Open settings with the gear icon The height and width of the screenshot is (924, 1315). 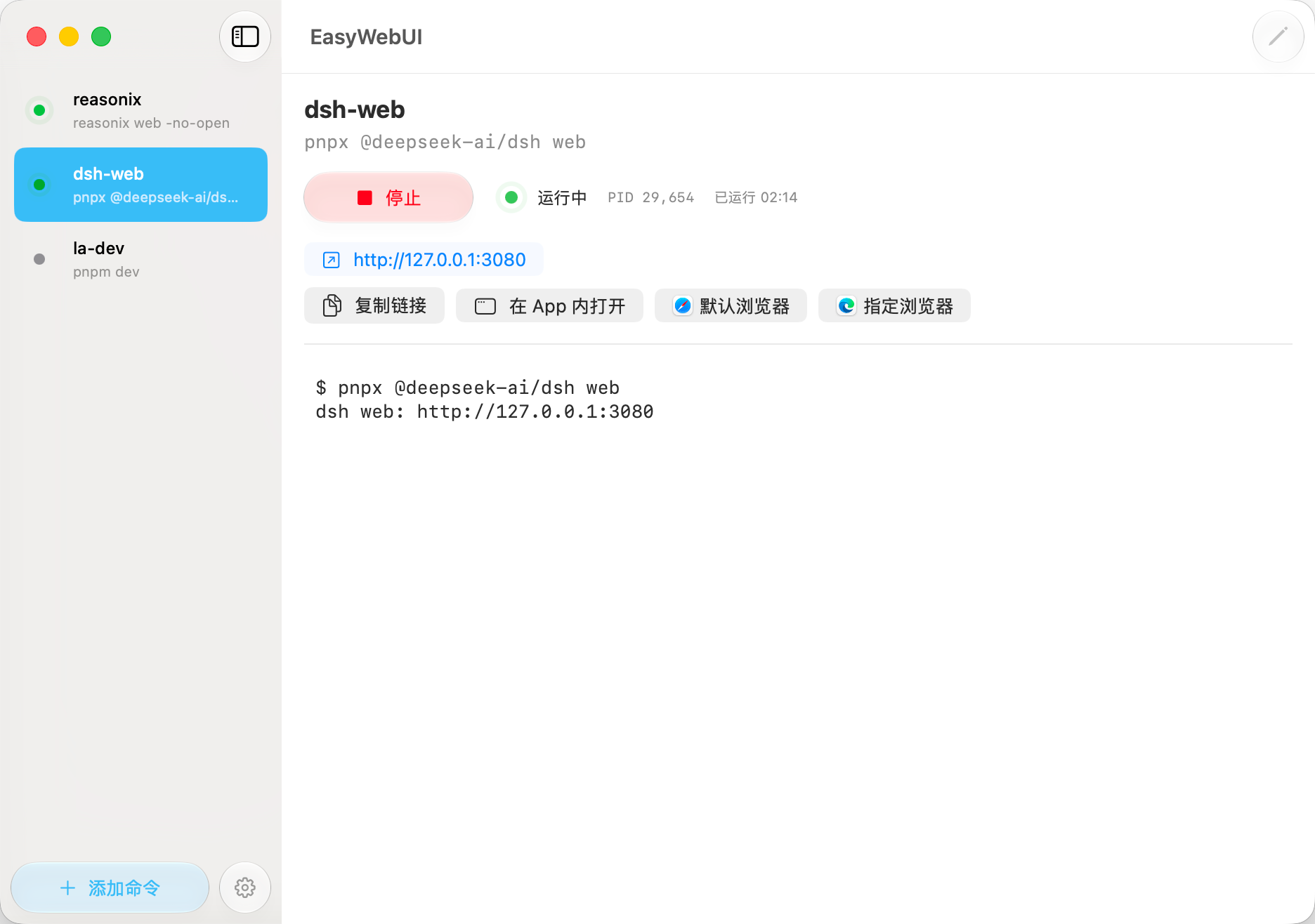click(x=245, y=887)
